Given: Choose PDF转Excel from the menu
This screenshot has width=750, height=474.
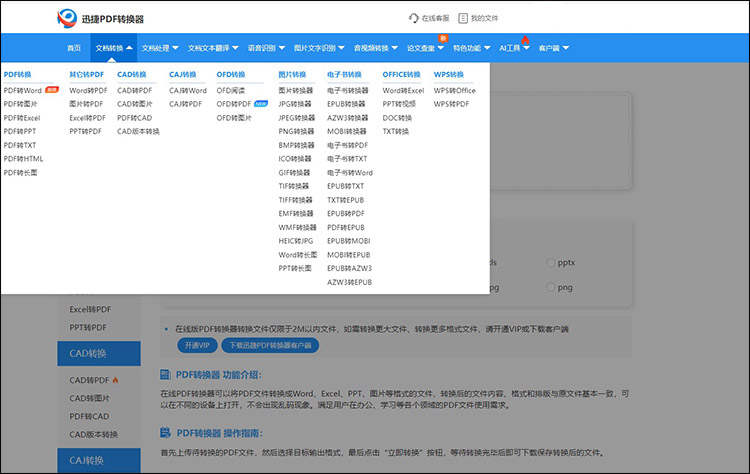Looking at the screenshot, I should point(22,118).
